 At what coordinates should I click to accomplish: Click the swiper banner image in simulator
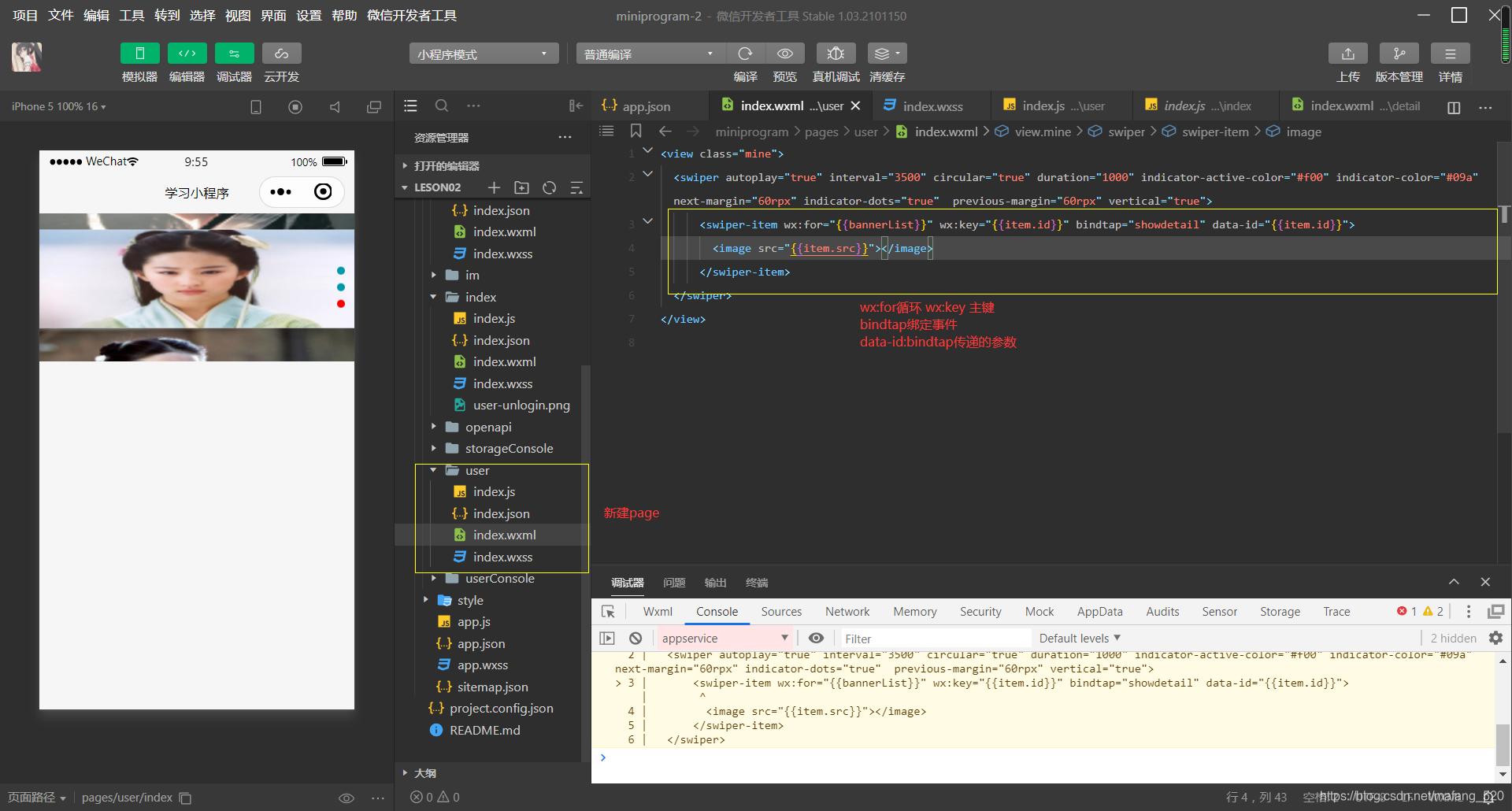coord(197,279)
